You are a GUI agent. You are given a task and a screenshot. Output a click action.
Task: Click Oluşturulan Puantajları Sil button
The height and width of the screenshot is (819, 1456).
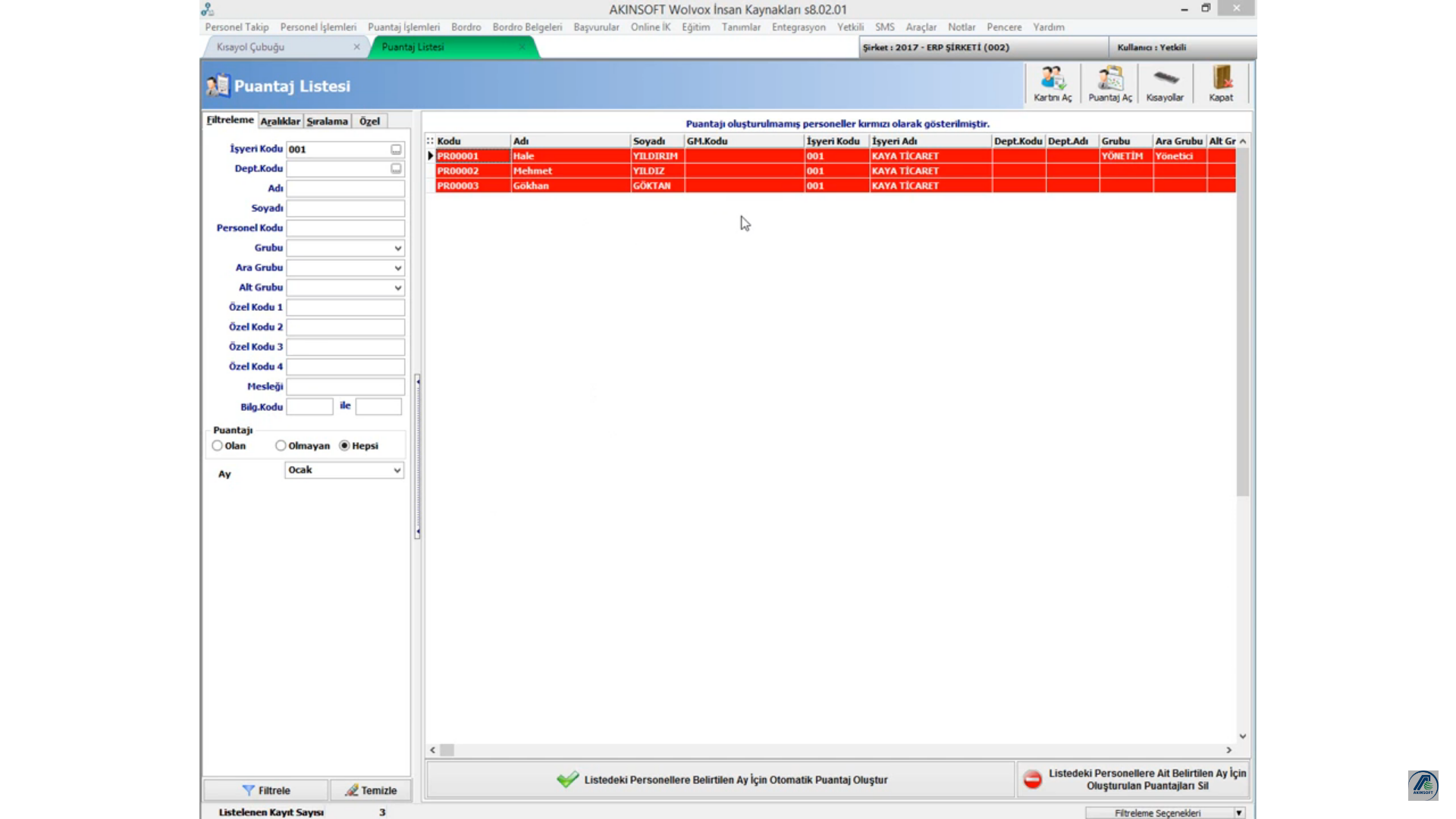tap(1134, 780)
